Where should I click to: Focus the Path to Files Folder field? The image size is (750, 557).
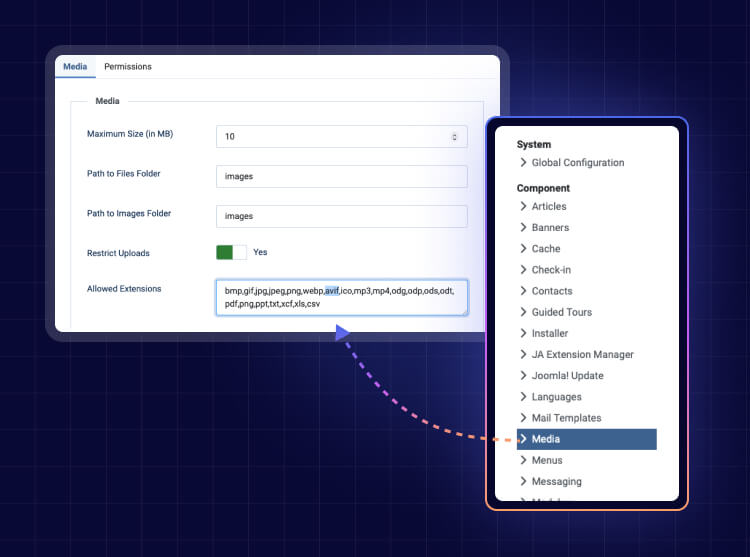click(x=342, y=176)
